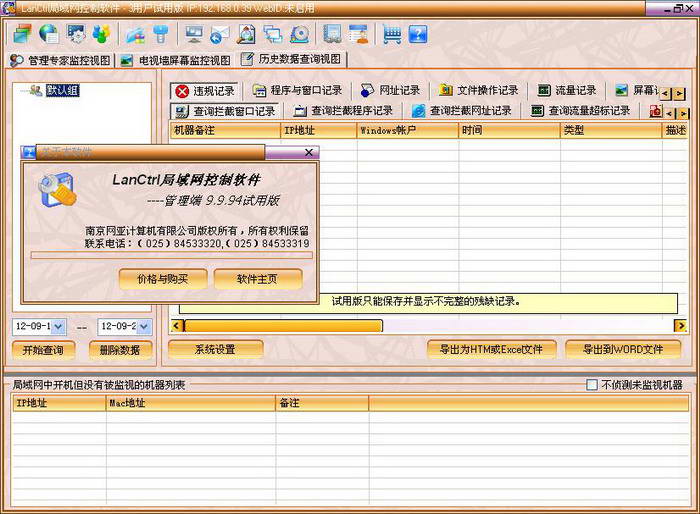Click the magnifier over document toolbar icon
This screenshot has width=700, height=514.
pyautogui.click(x=246, y=34)
